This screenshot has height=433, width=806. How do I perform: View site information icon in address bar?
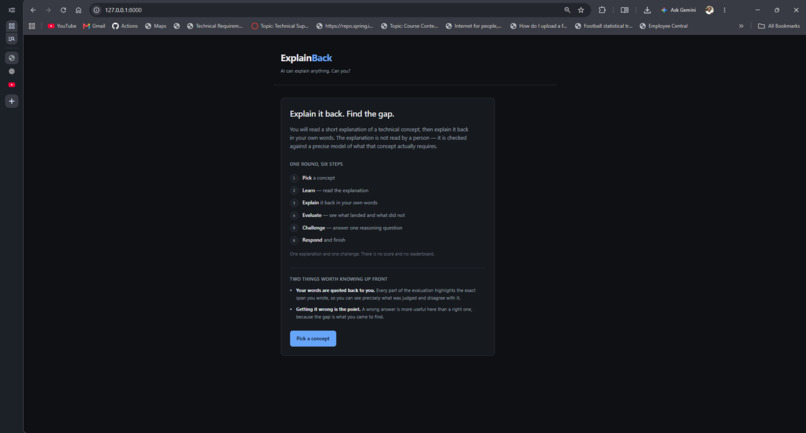pos(97,10)
